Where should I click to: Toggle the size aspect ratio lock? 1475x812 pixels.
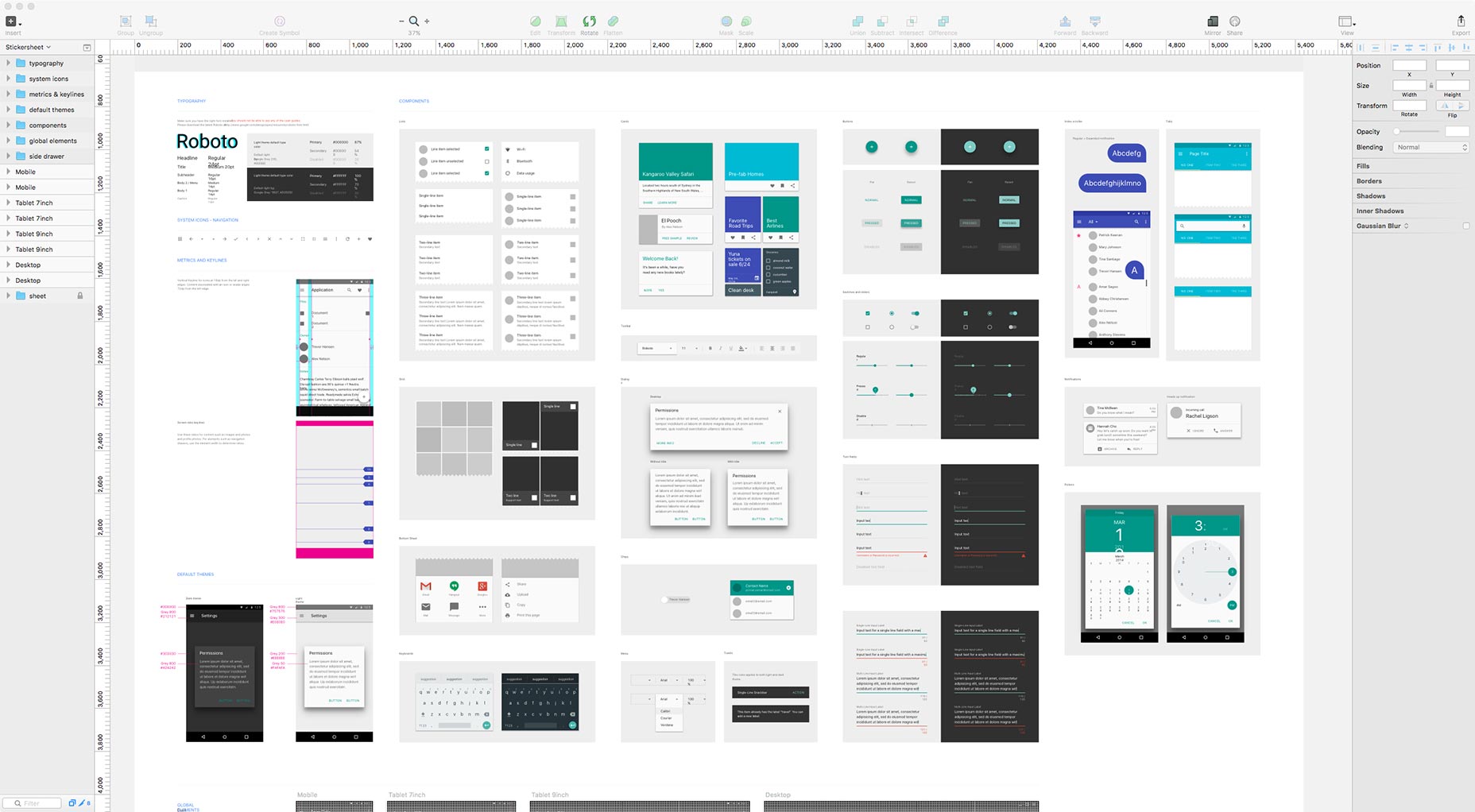point(1431,86)
